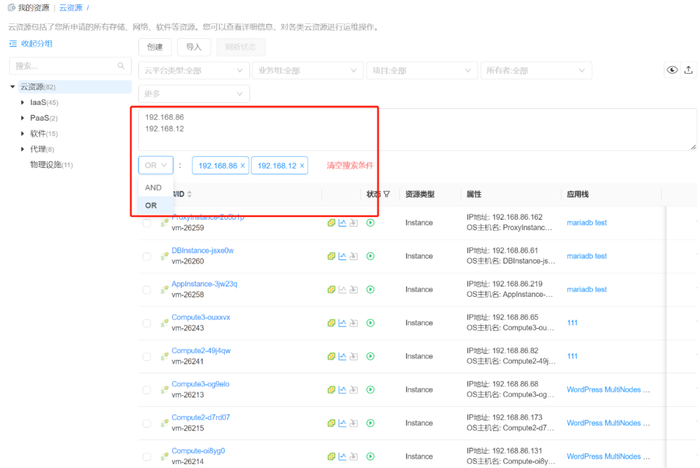Click the export upload icon

click(x=688, y=70)
